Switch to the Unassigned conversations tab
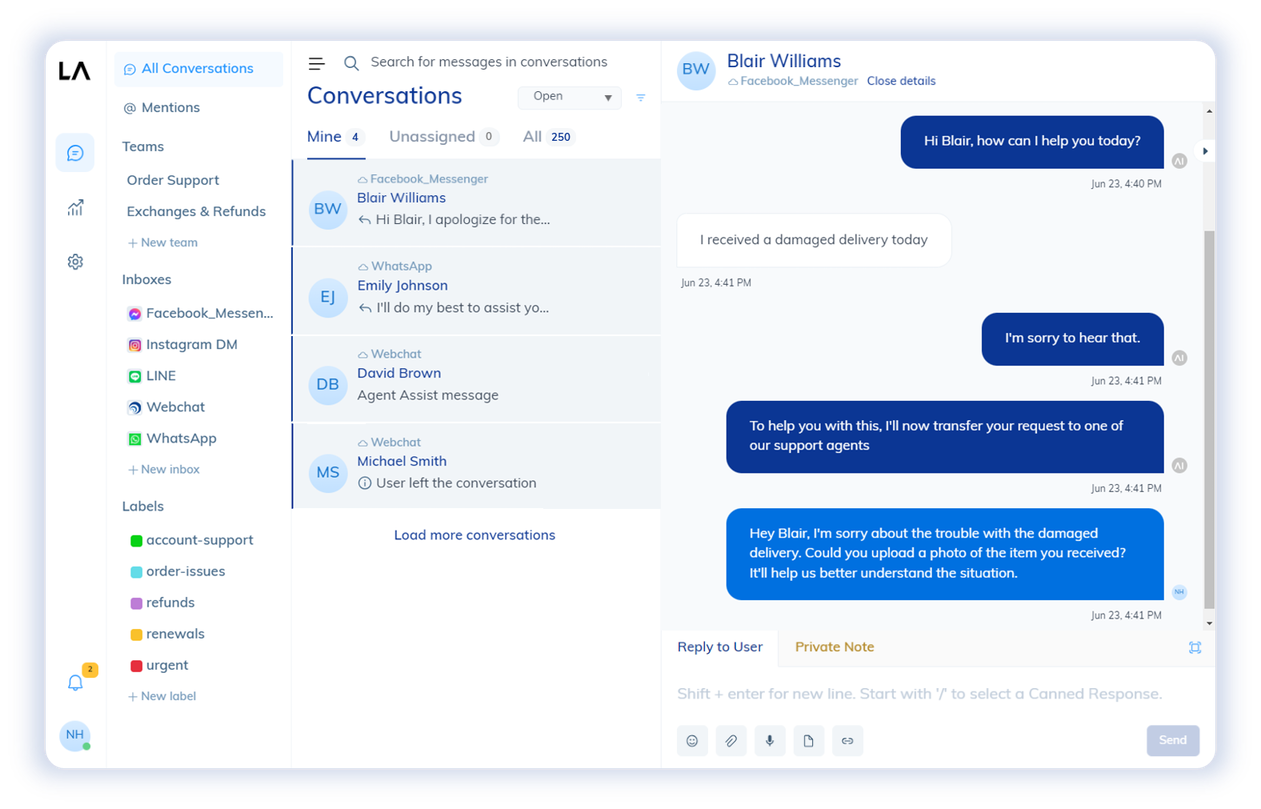This screenshot has width=1261, height=809. point(434,136)
